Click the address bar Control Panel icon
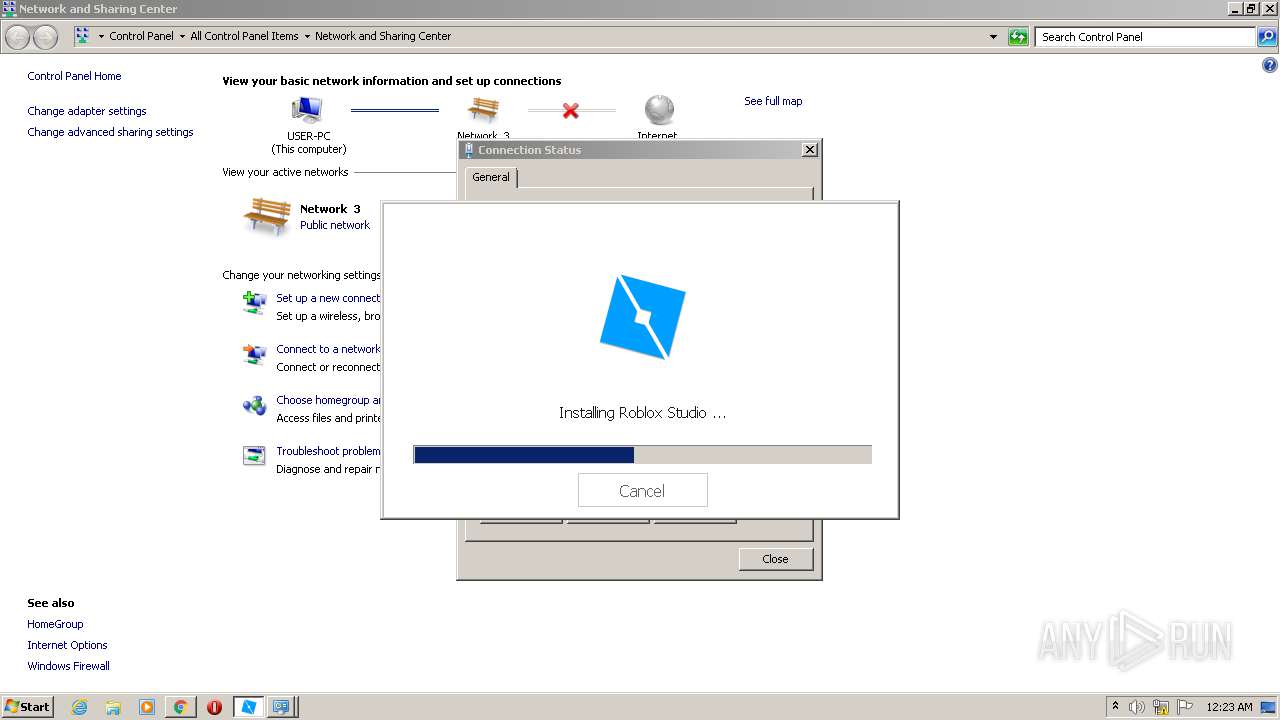This screenshot has height=720, width=1280. click(83, 36)
